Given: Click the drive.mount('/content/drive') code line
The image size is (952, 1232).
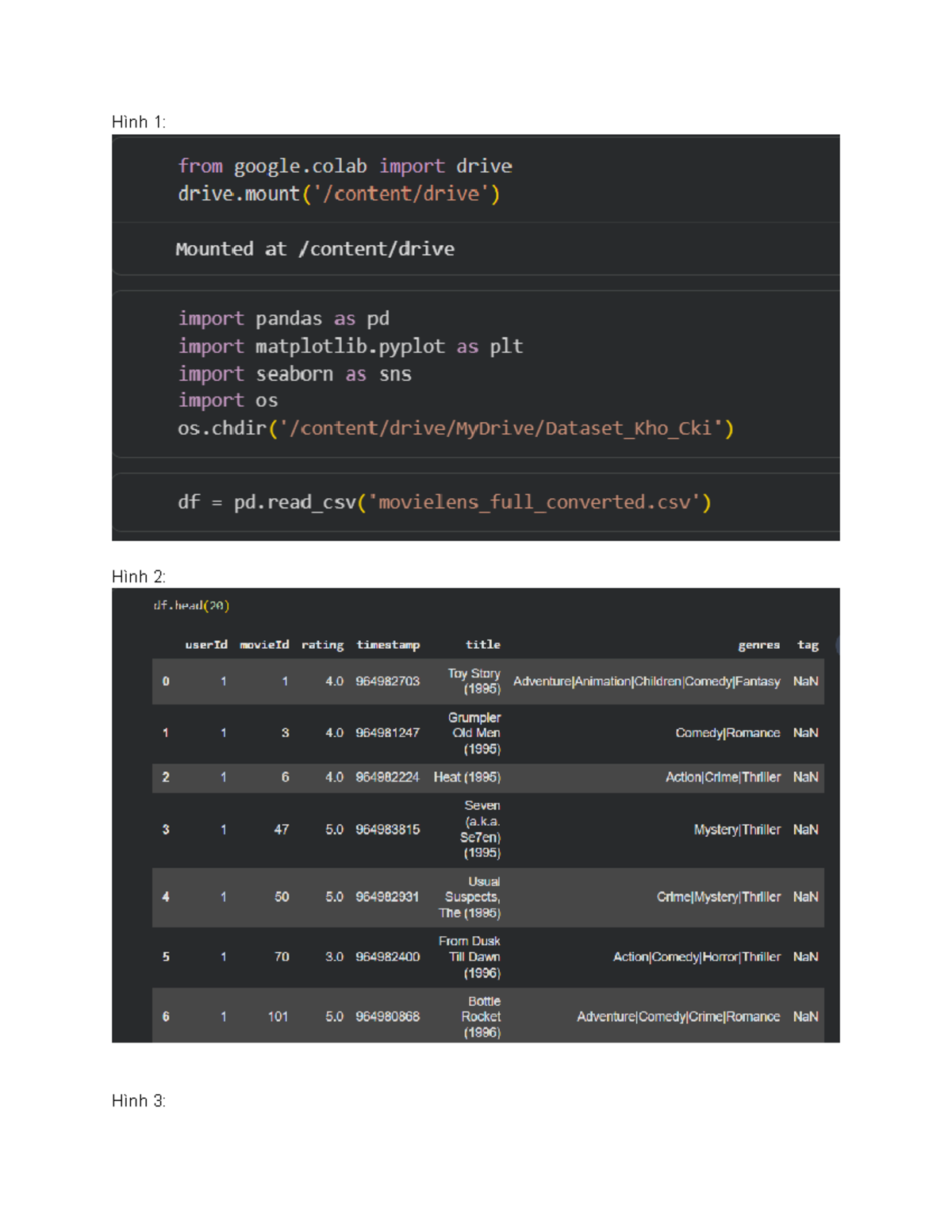Looking at the screenshot, I should coord(339,194).
